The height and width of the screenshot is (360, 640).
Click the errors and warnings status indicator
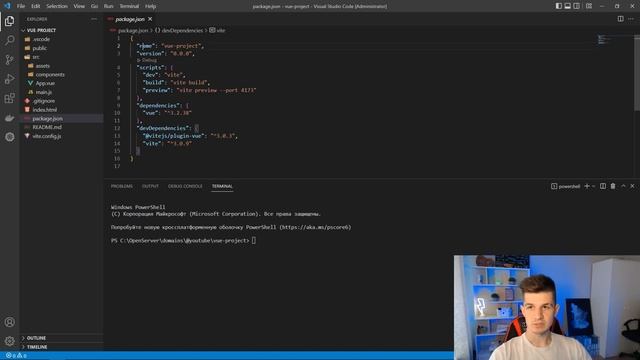(16, 356)
